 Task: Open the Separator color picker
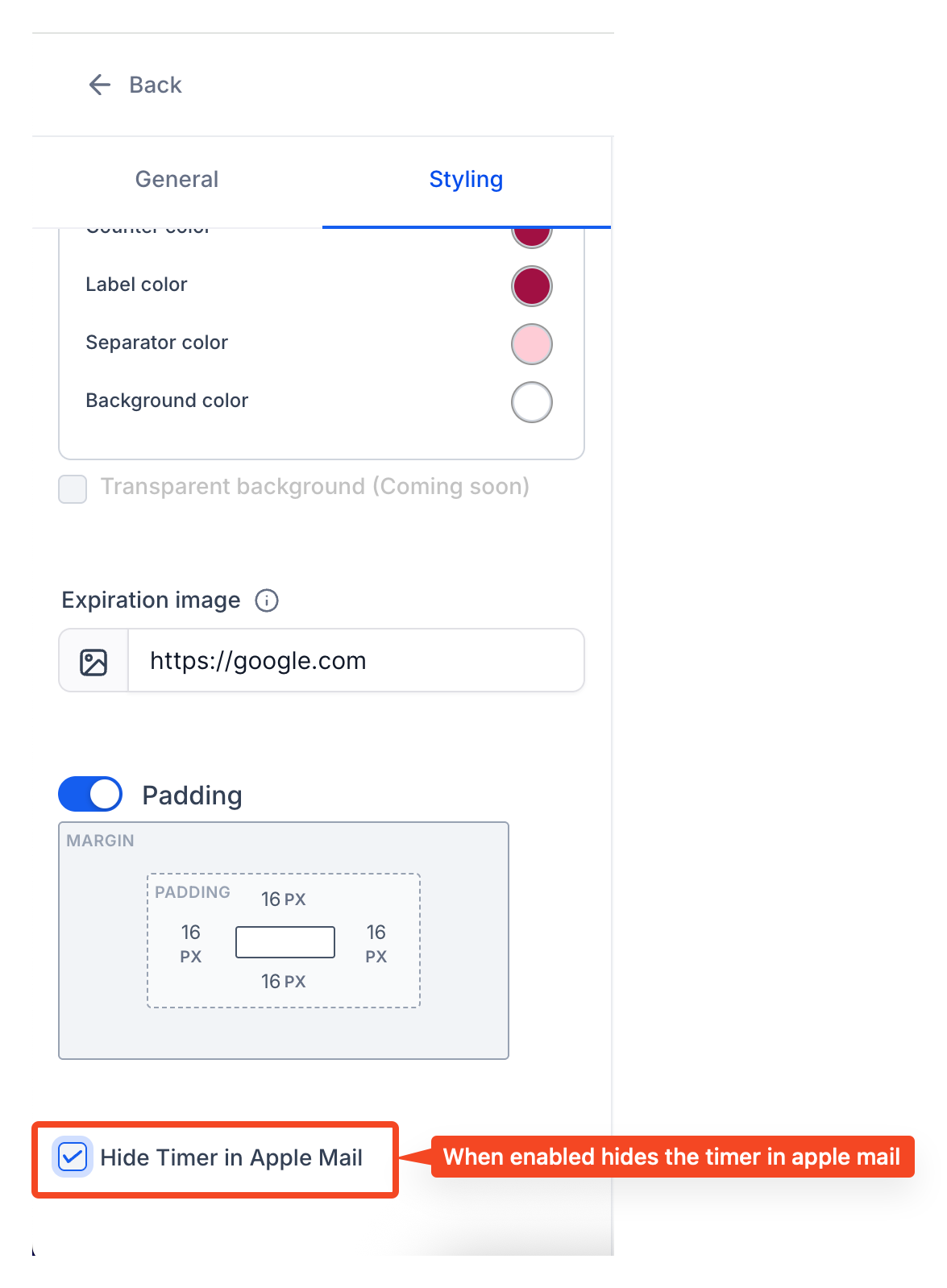pos(532,344)
